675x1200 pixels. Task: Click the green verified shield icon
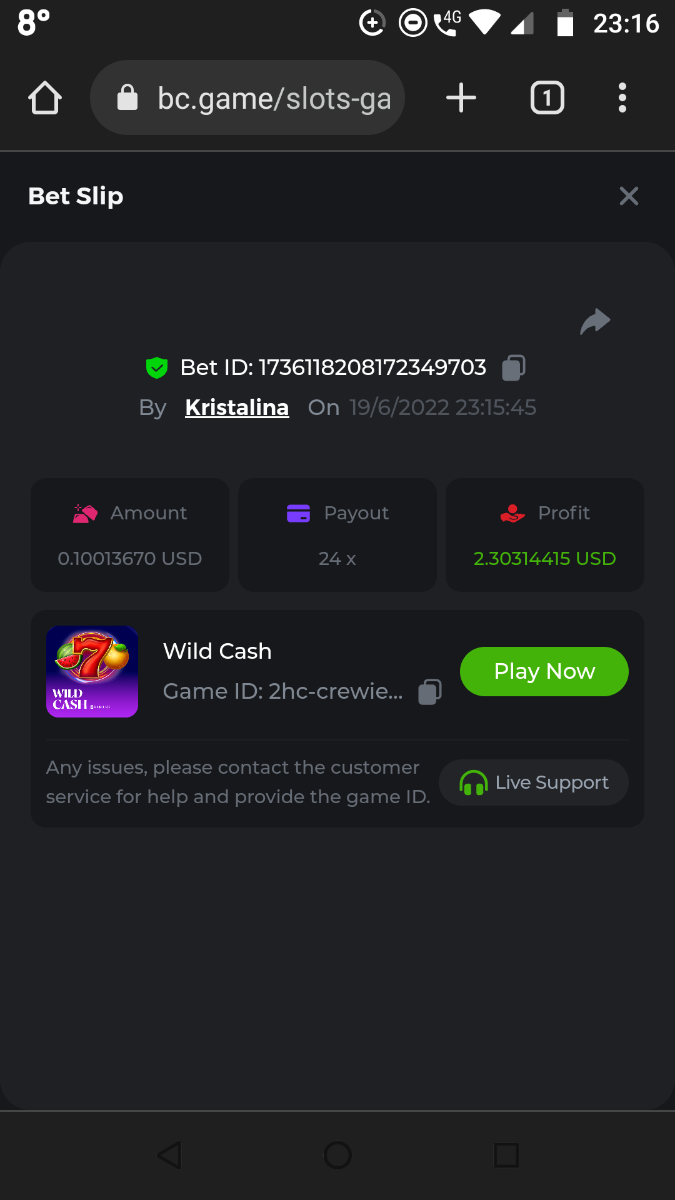(x=156, y=368)
